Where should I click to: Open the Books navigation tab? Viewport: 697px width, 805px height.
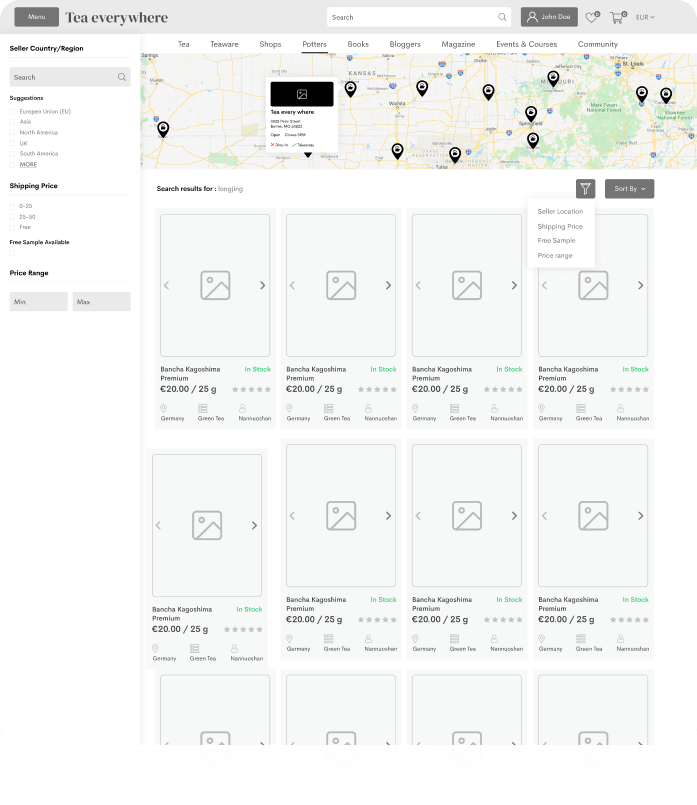(358, 44)
